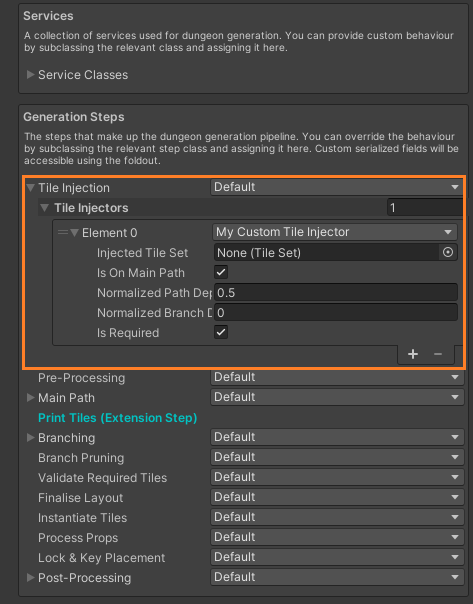This screenshot has height=604, width=473.
Task: Click the Process Props label
Action: click(78, 538)
